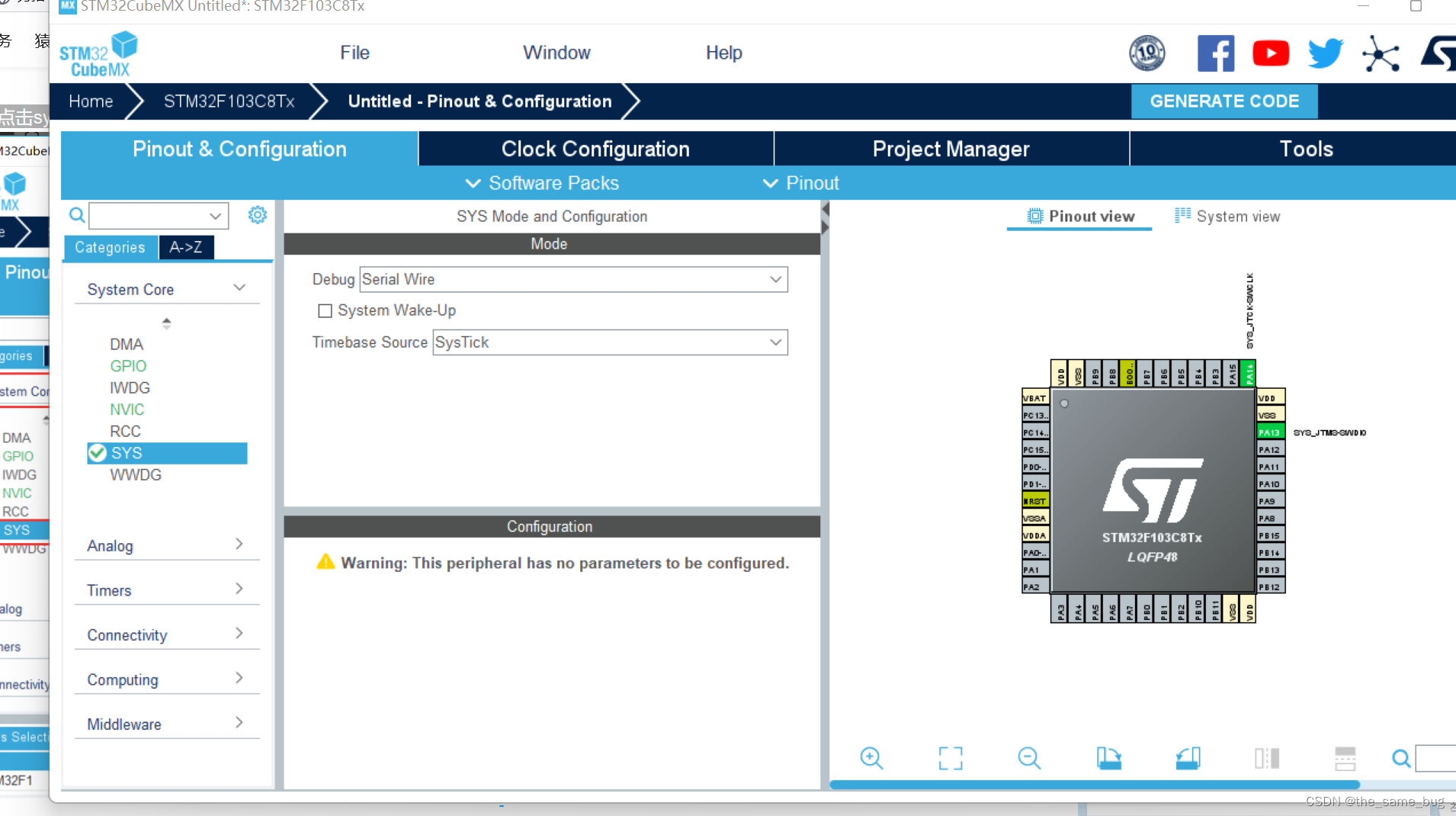This screenshot has width=1456, height=816.
Task: Click the horizontal scrollbar under the pinout
Action: pos(1094,785)
